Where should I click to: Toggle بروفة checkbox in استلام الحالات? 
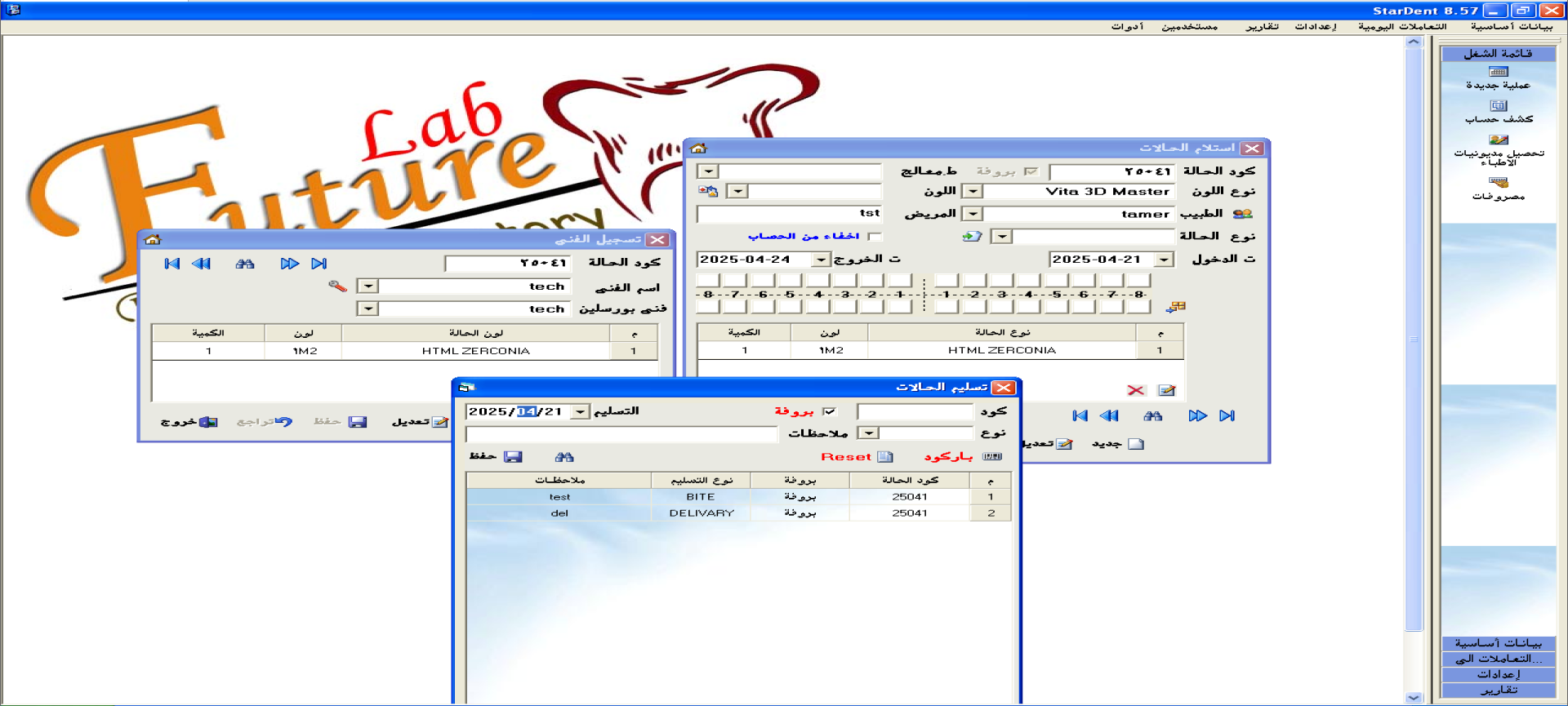(x=1031, y=171)
